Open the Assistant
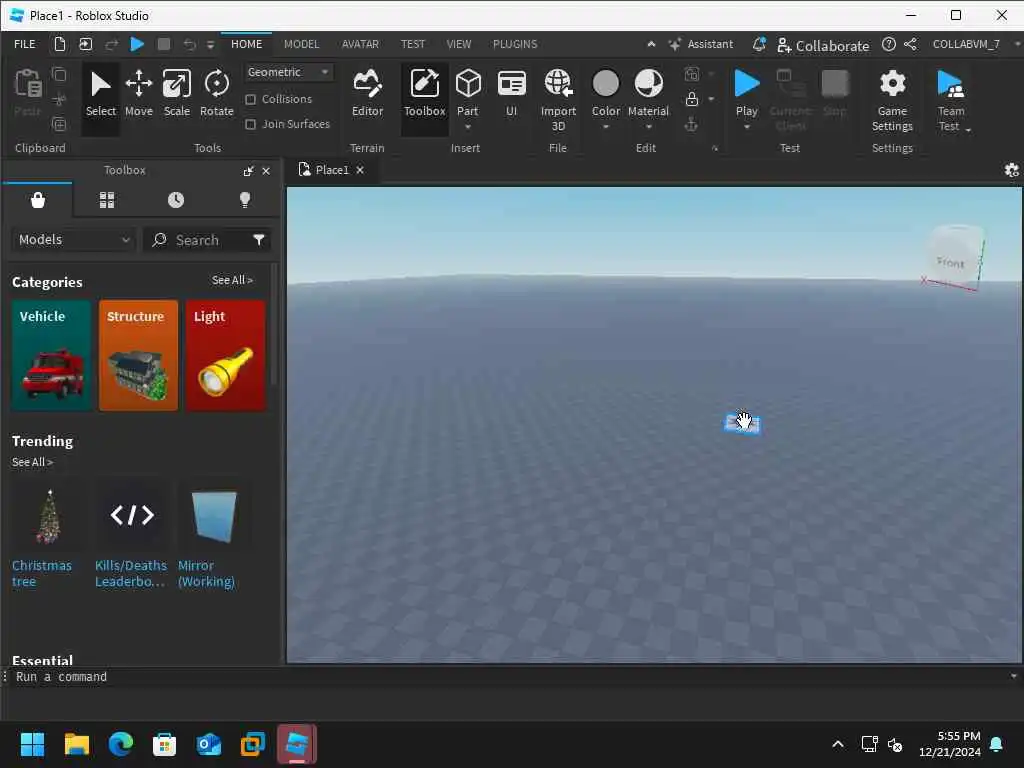Viewport: 1024px width, 768px height. [x=701, y=44]
